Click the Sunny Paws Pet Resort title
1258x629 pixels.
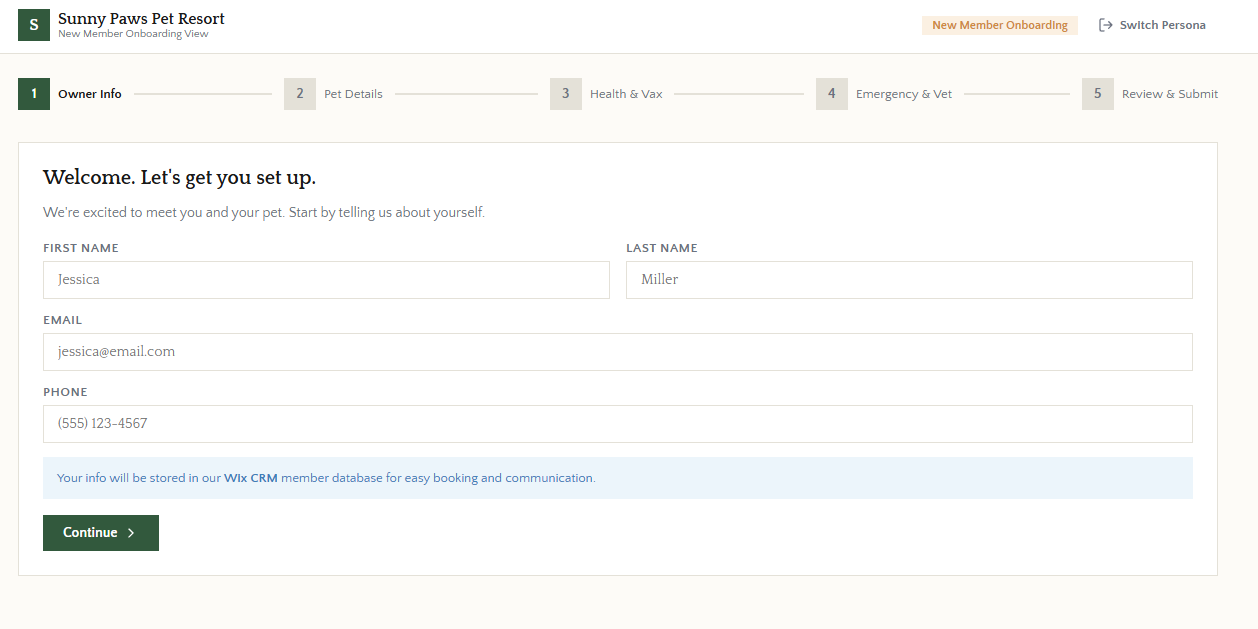[141, 19]
